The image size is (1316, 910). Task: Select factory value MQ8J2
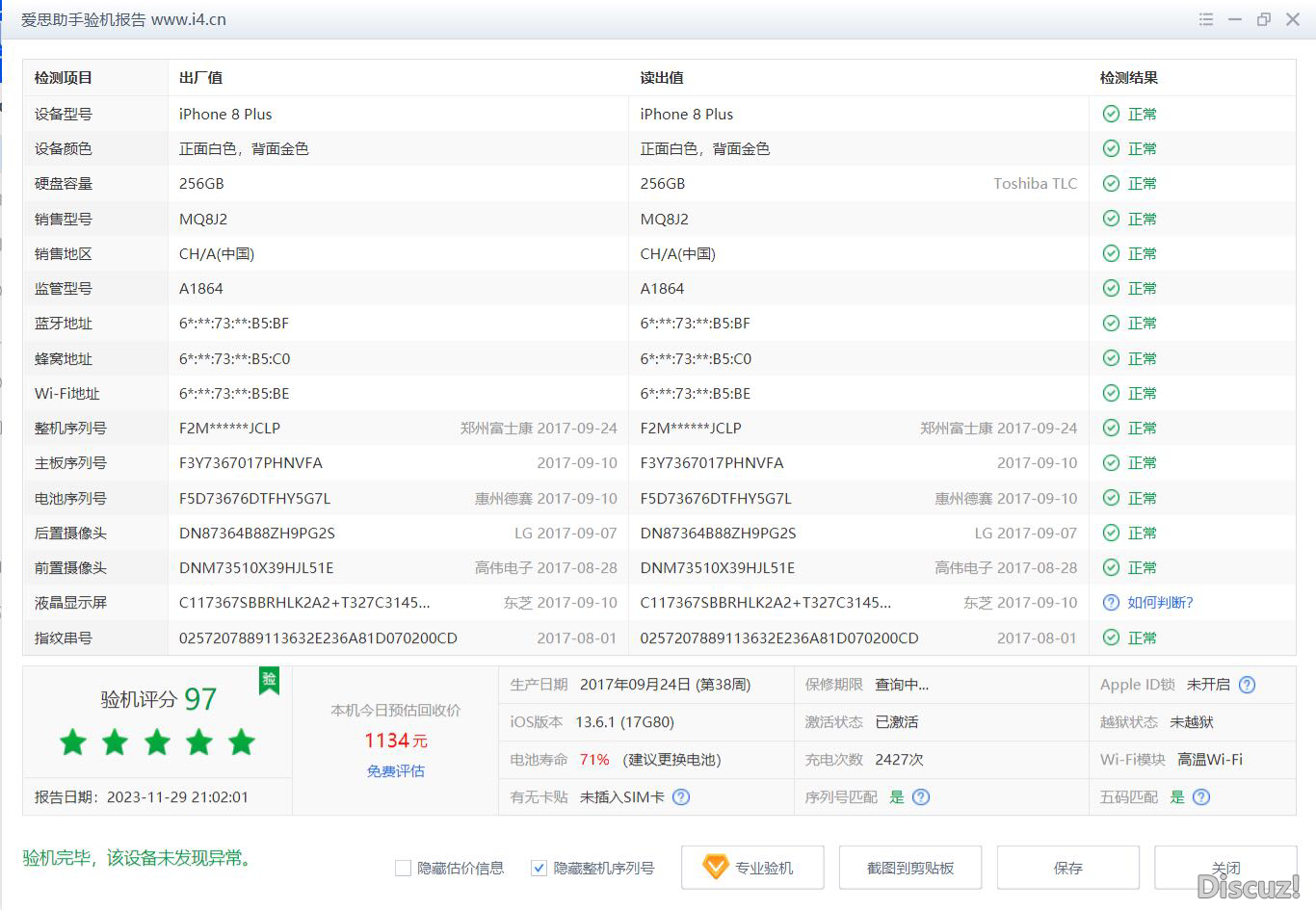(x=203, y=219)
